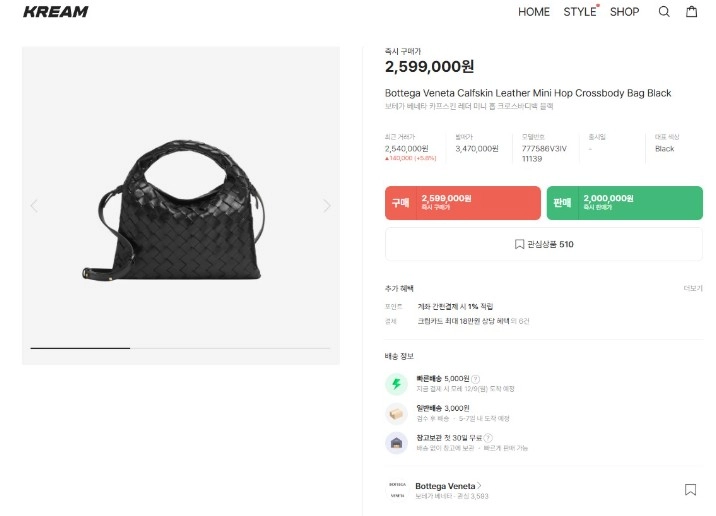Show the next product image

pos(326,206)
